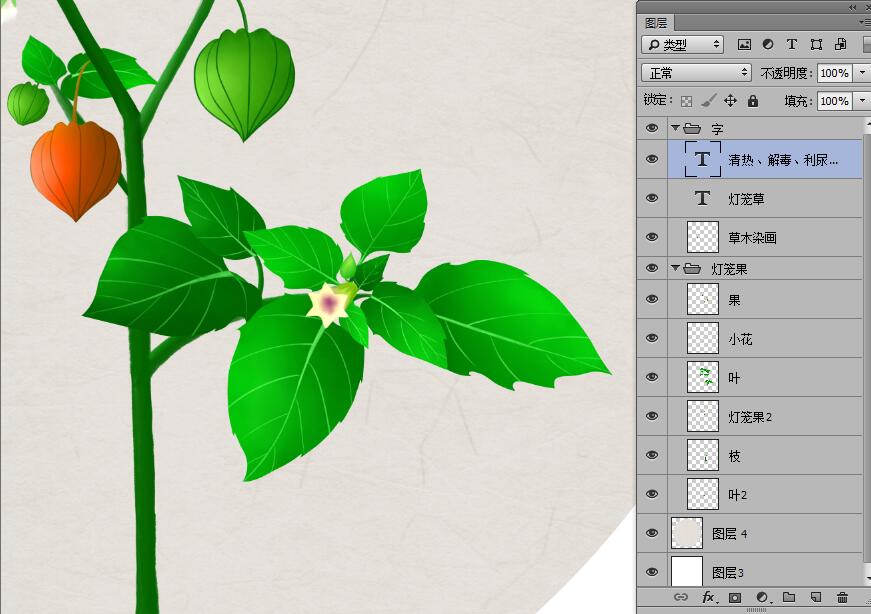Hide the 灯笼草 text layer
Screen dimensions: 871x614
(x=652, y=198)
